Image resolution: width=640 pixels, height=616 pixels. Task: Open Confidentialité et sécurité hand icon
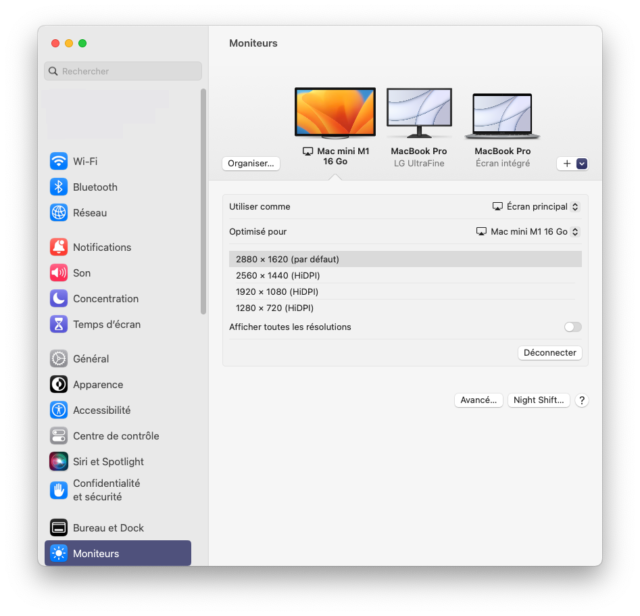59,490
